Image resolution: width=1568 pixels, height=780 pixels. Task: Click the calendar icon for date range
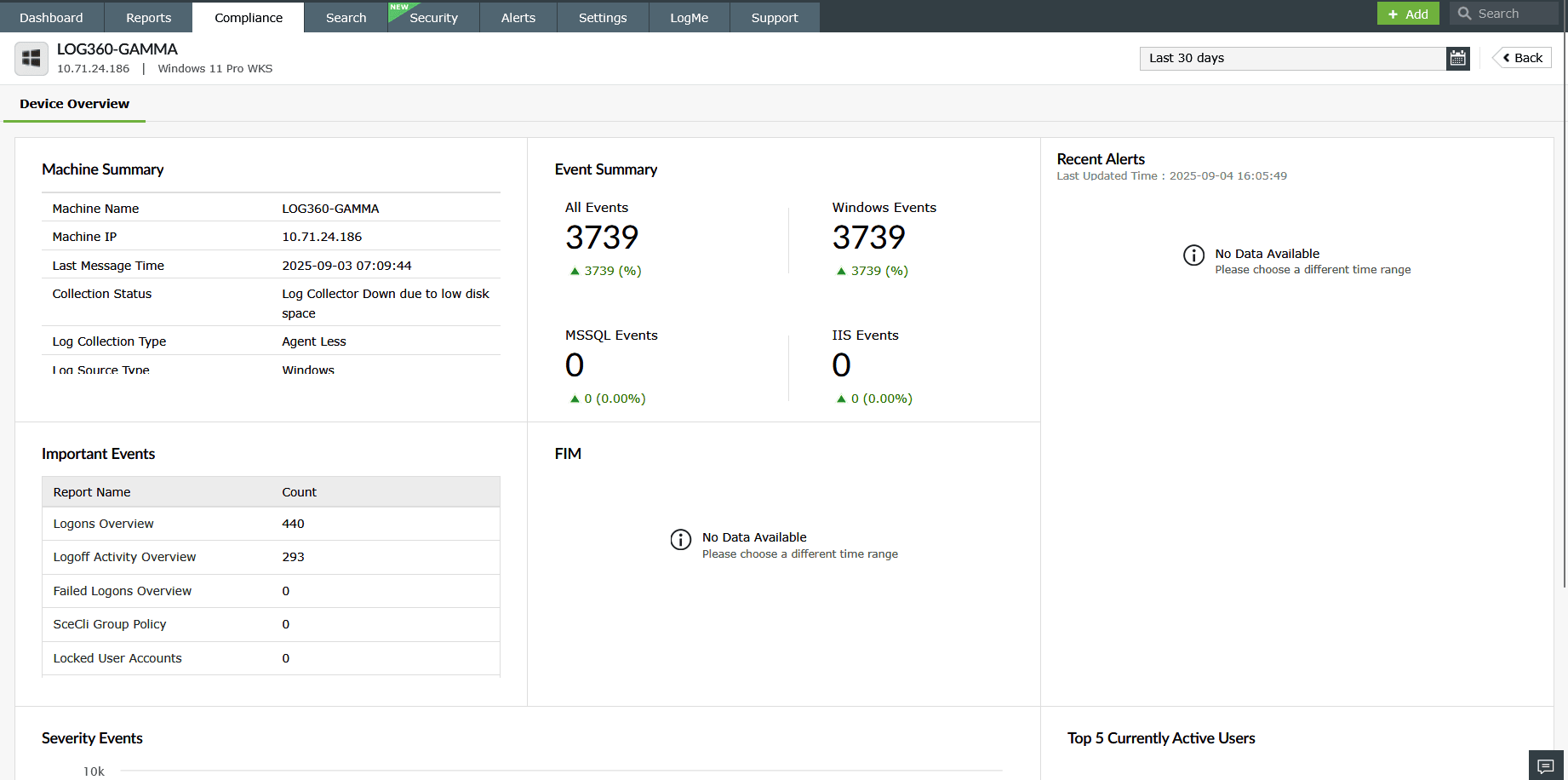tap(1457, 58)
